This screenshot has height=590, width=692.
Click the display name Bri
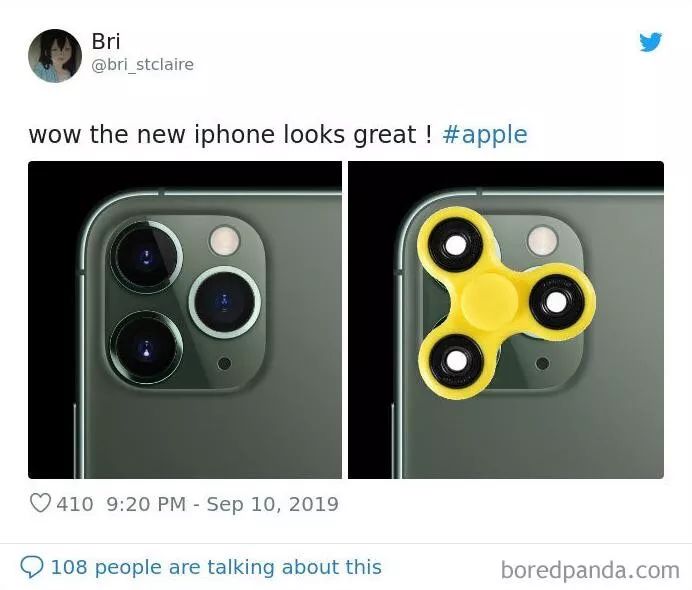click(x=106, y=41)
